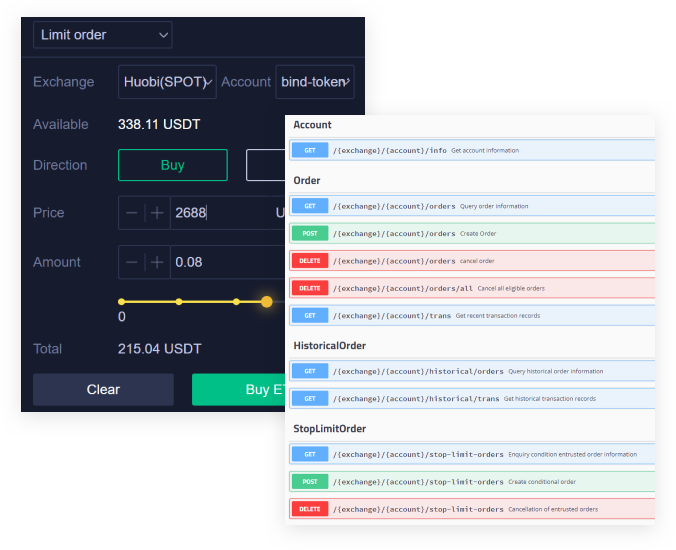This screenshot has height=550, width=676.
Task: Collapse the StopLimitOrder API section header
Action: coord(330,429)
